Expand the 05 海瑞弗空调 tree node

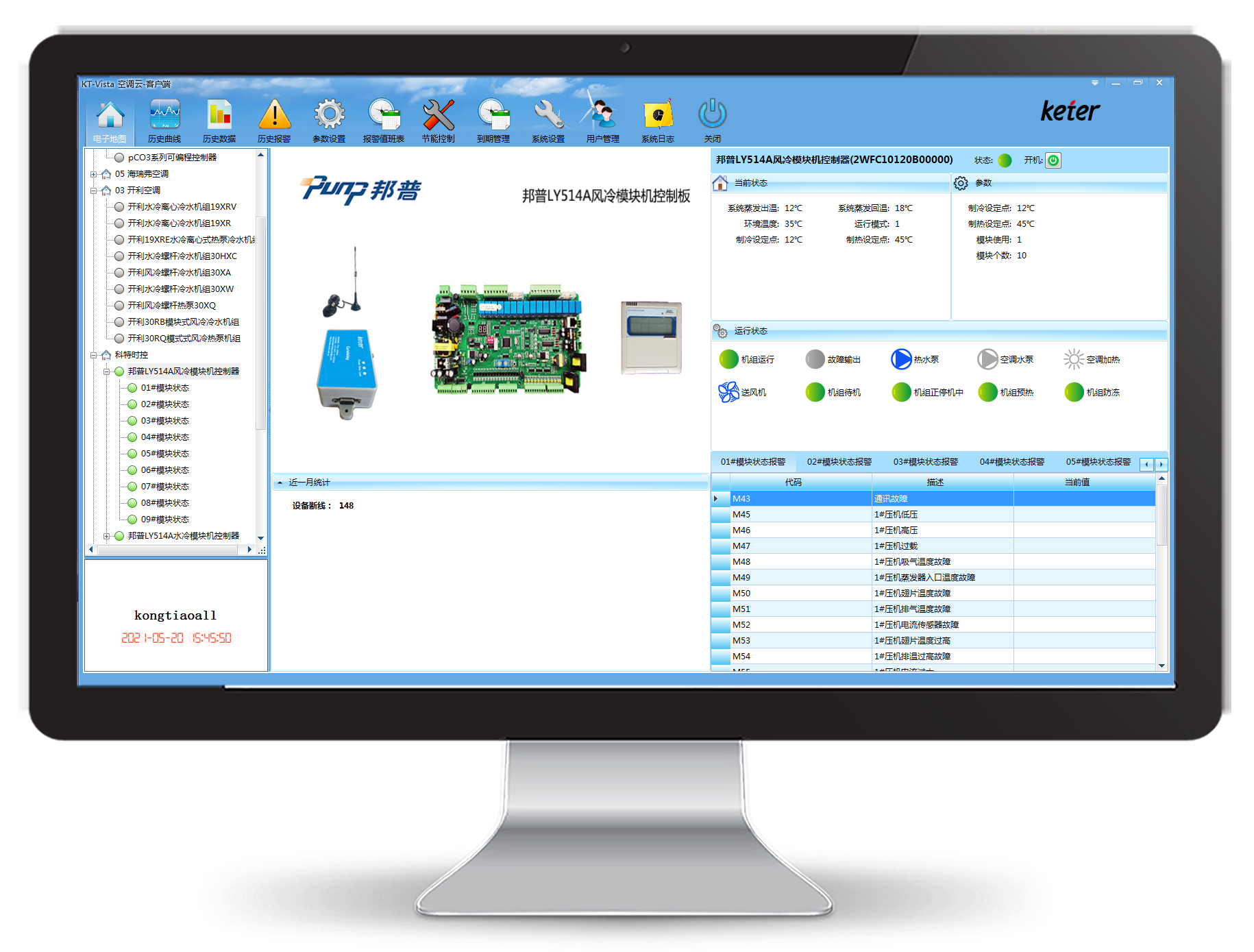(94, 174)
